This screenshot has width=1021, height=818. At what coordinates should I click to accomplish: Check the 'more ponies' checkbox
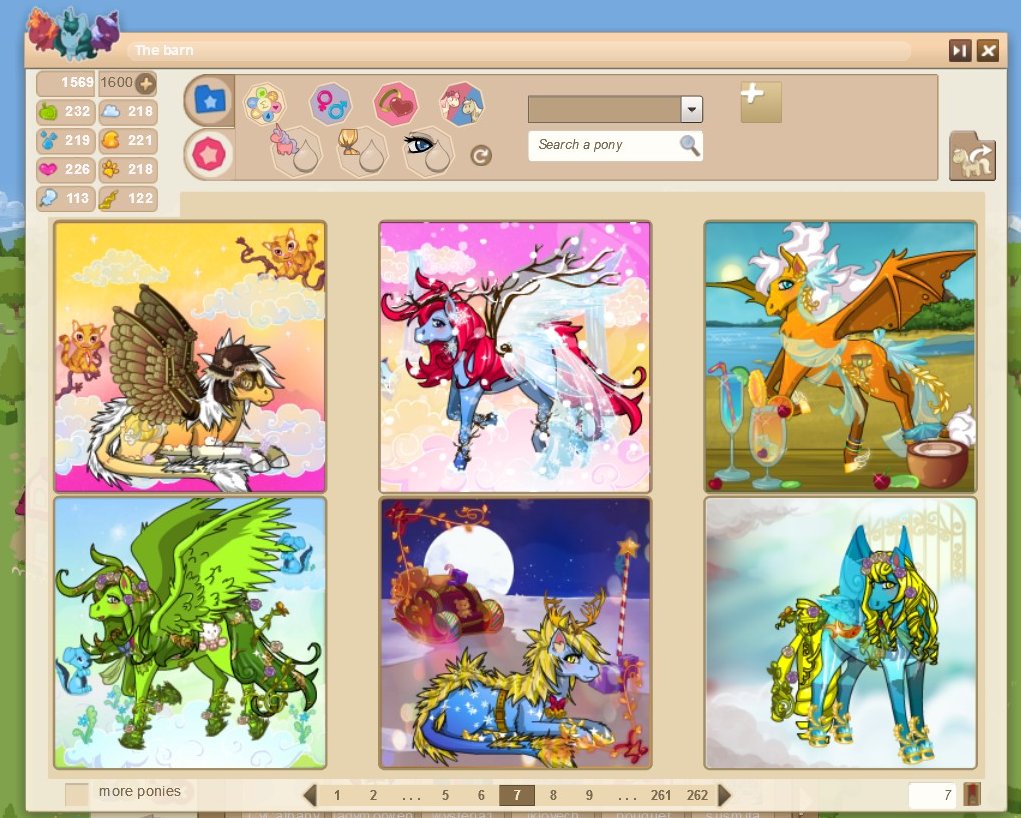point(76,793)
